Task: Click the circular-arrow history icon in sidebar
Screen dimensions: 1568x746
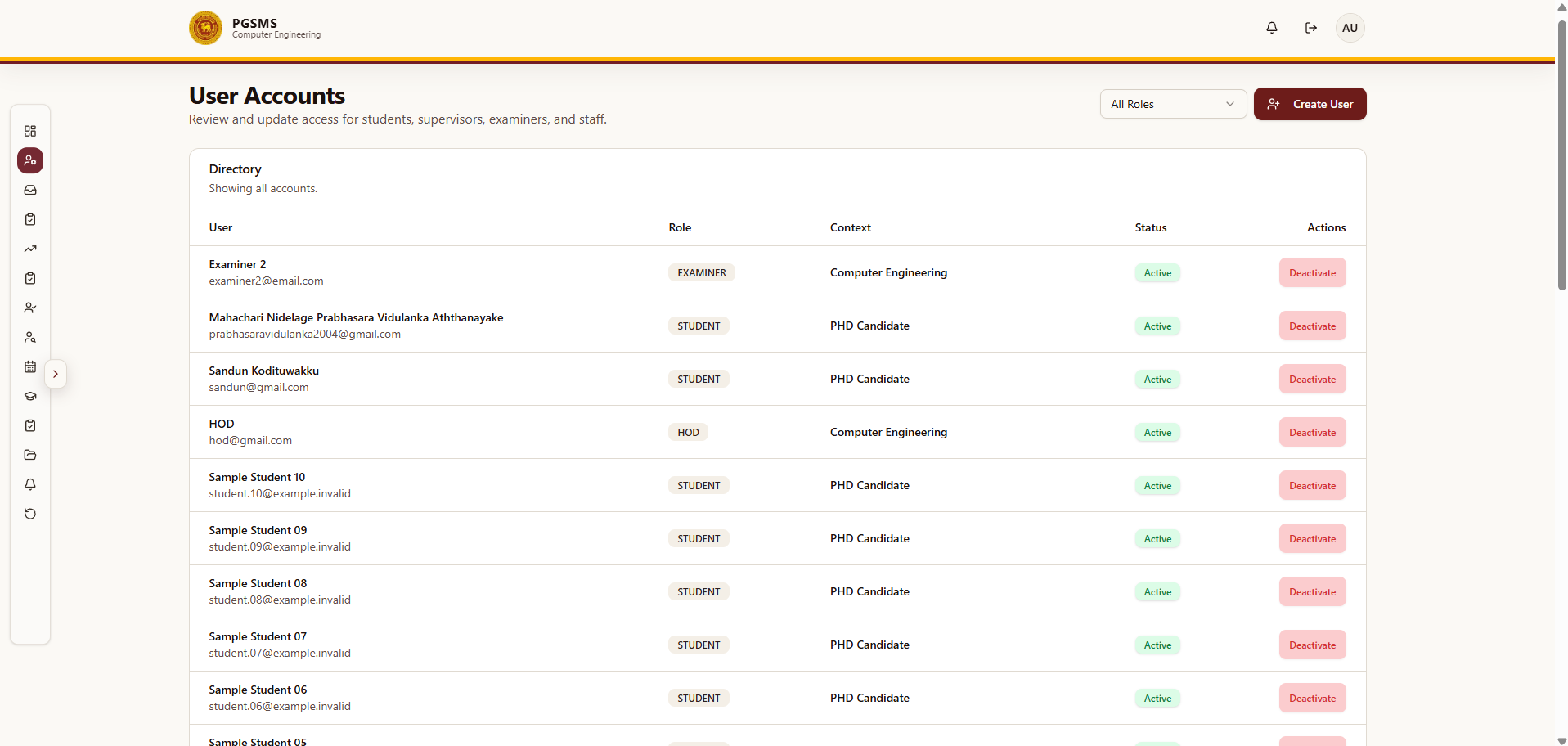Action: 30,514
